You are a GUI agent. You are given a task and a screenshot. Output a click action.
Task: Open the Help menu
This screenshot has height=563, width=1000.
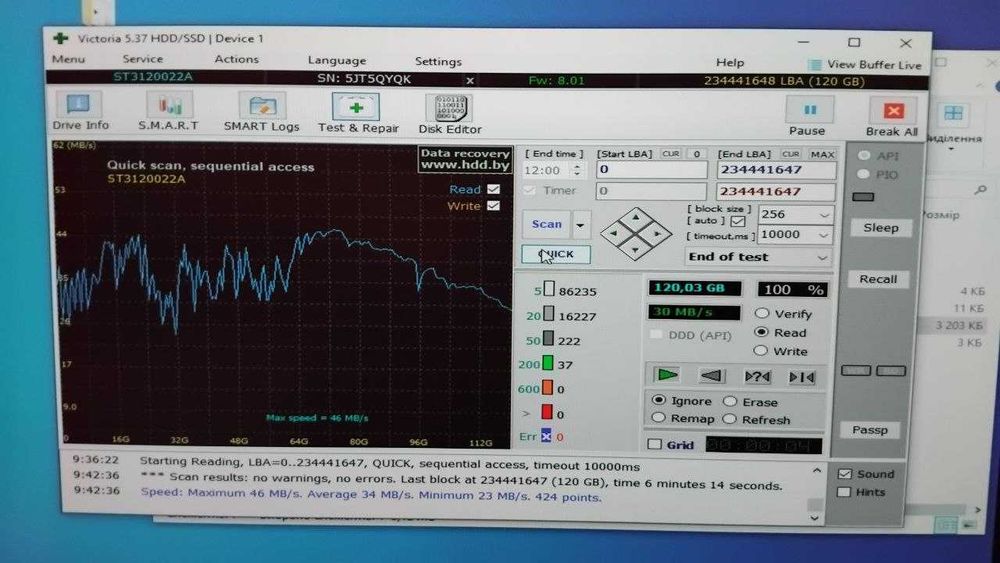pyautogui.click(x=730, y=62)
